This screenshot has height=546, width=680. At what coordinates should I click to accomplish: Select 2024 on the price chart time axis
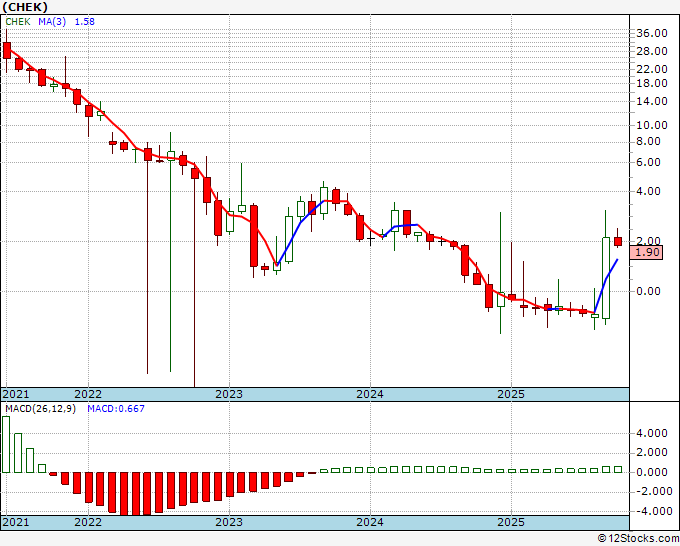point(370,394)
